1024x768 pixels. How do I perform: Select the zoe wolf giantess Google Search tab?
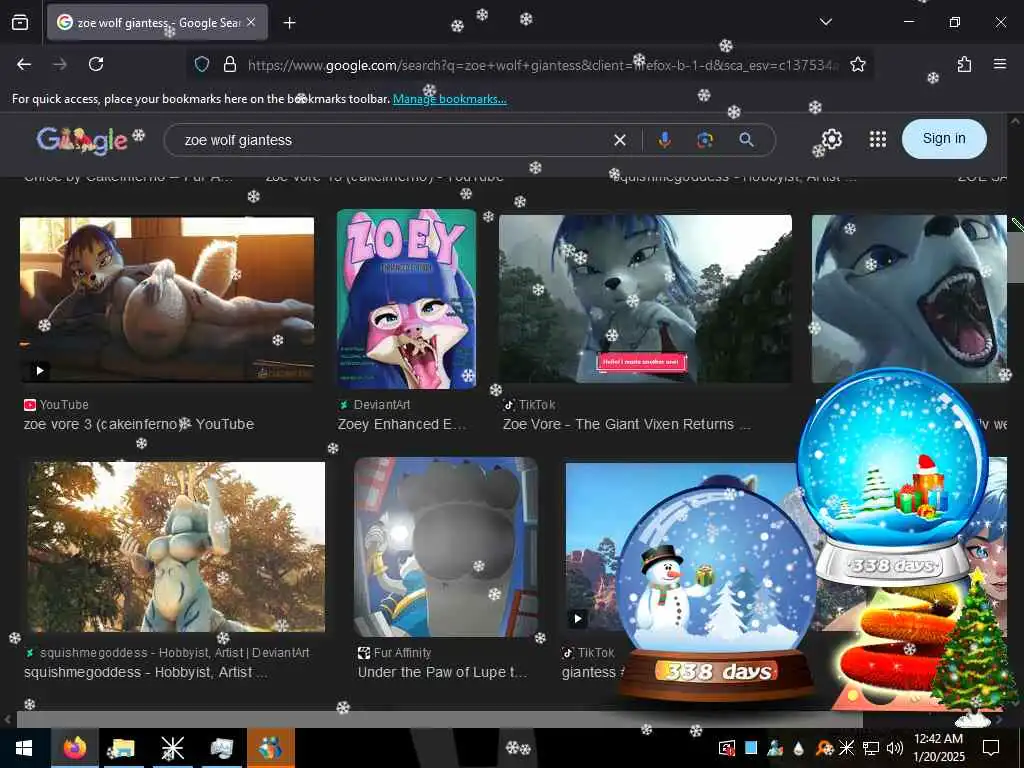[x=157, y=23]
